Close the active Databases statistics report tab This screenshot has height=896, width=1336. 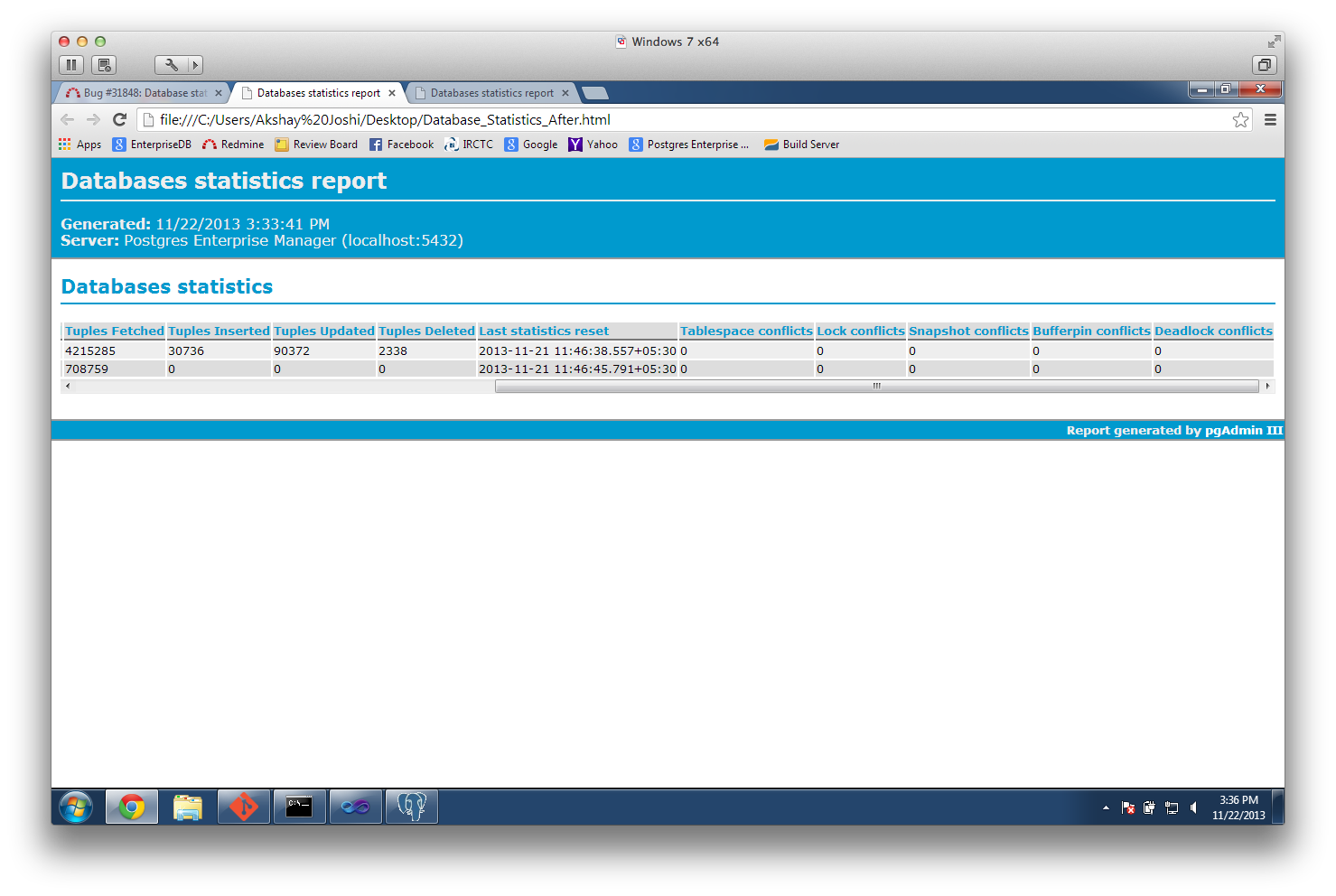(x=392, y=93)
